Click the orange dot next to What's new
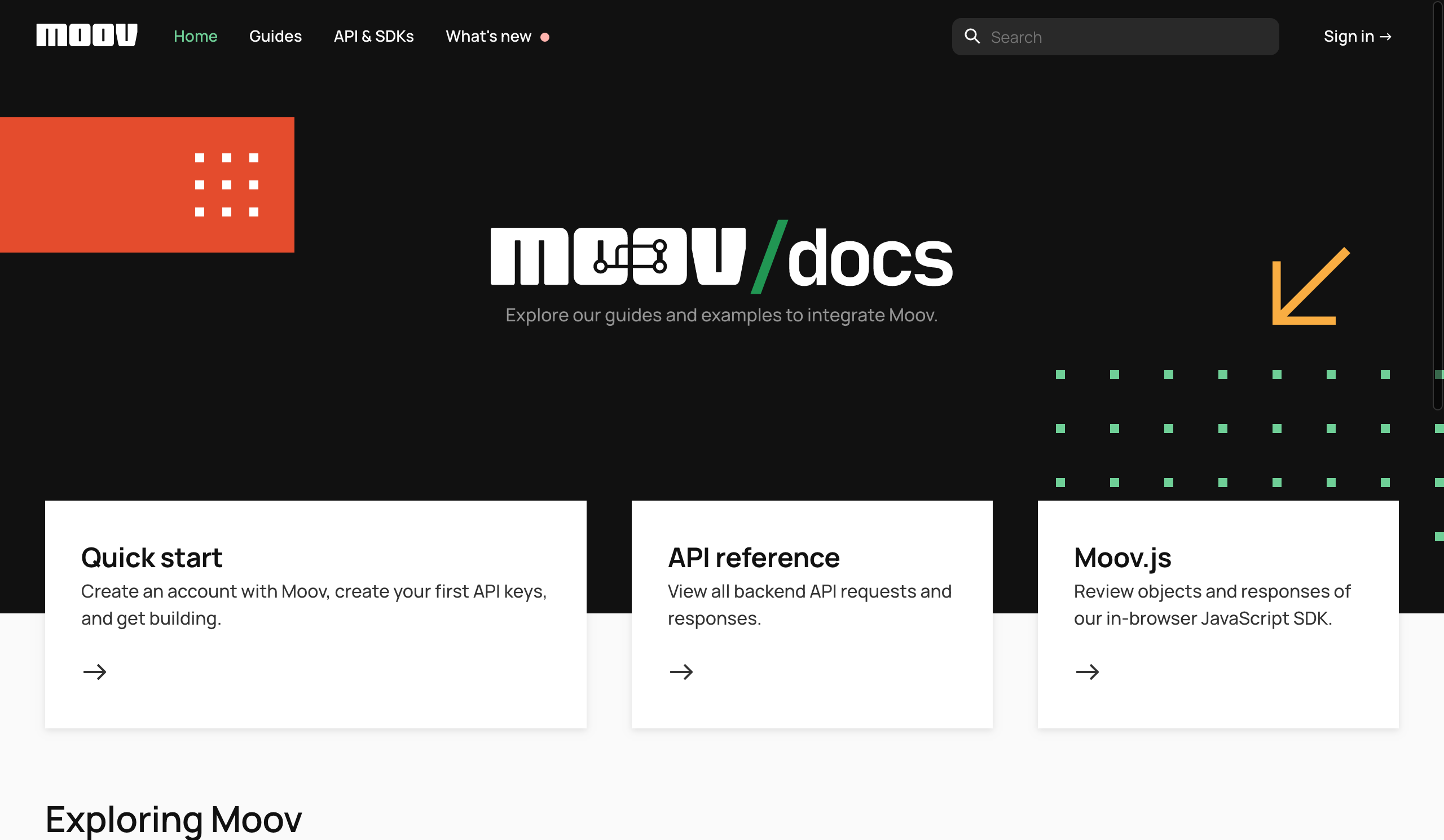 pos(548,37)
